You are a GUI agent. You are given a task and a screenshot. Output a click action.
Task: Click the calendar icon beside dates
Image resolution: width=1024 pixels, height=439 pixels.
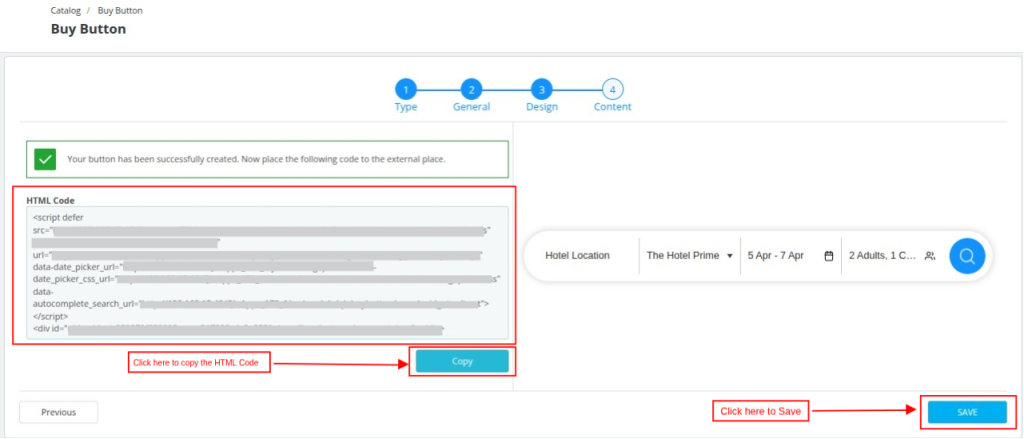829,256
